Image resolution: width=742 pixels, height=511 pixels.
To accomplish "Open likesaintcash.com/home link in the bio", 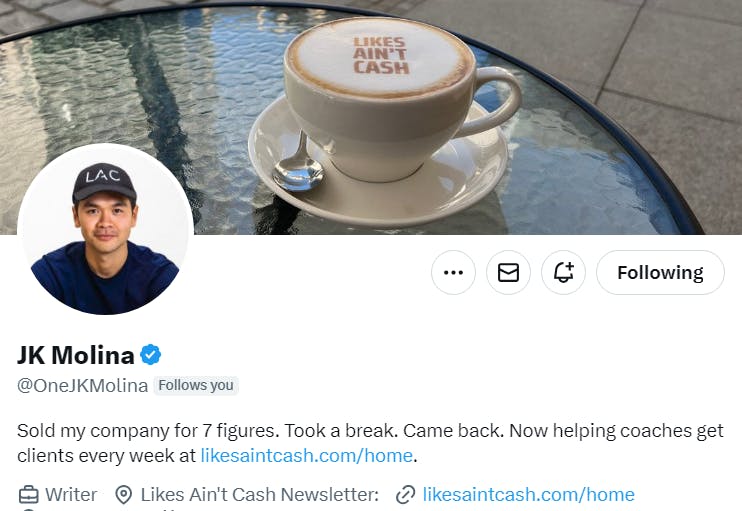I will point(307,456).
